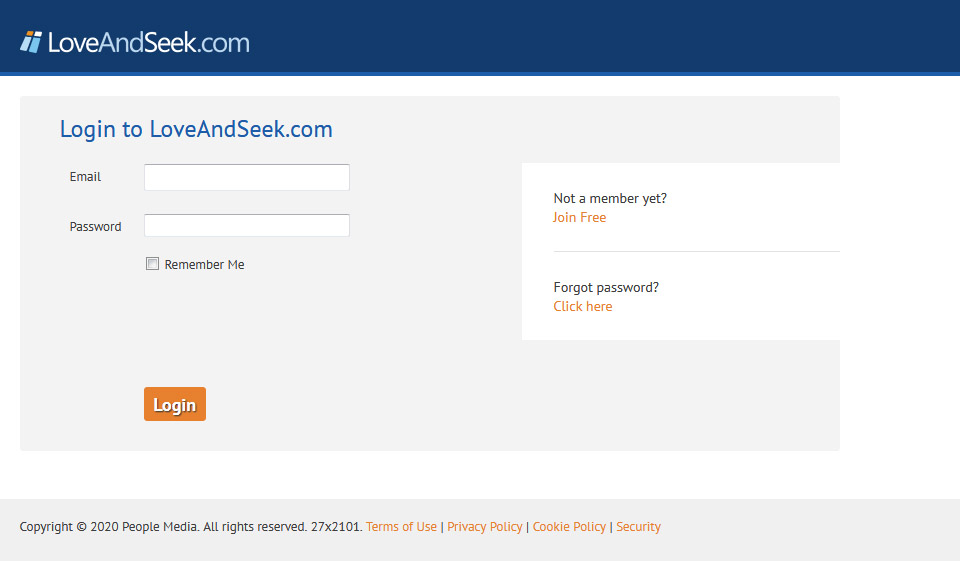
Task: Click the 'Forgot password?' text
Action: [x=606, y=287]
